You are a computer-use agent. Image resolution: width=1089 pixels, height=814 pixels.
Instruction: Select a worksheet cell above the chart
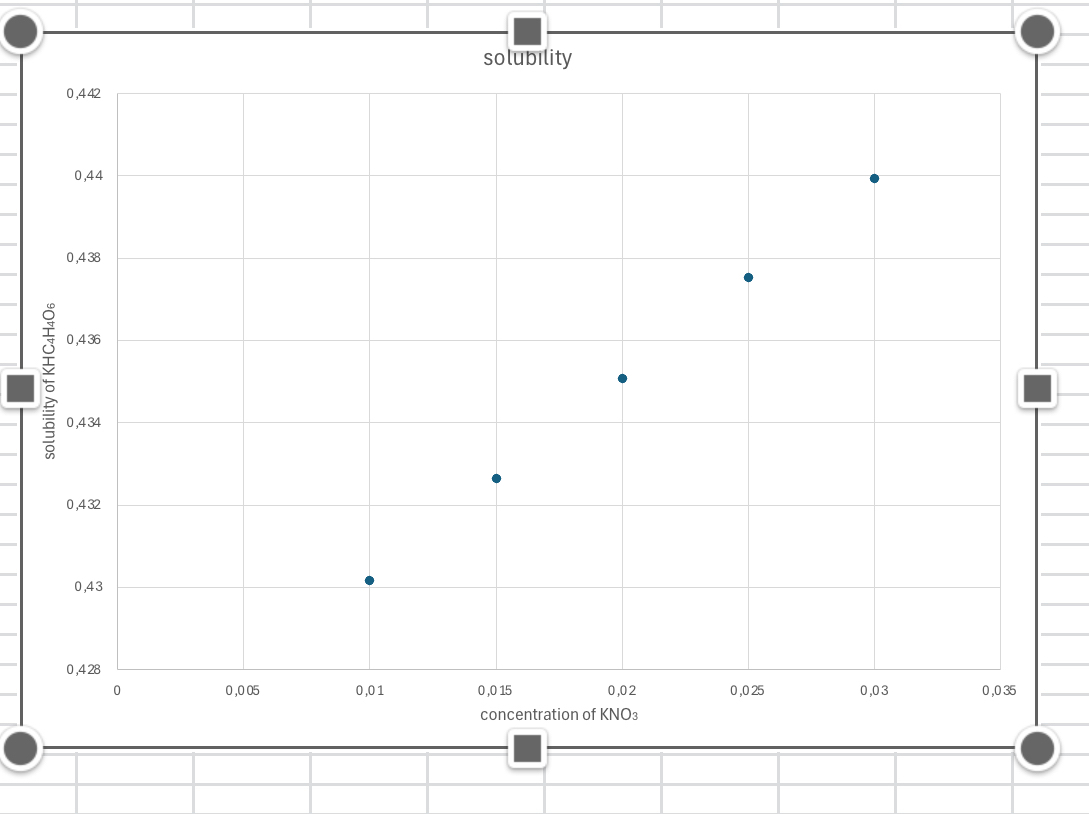tap(700, 10)
